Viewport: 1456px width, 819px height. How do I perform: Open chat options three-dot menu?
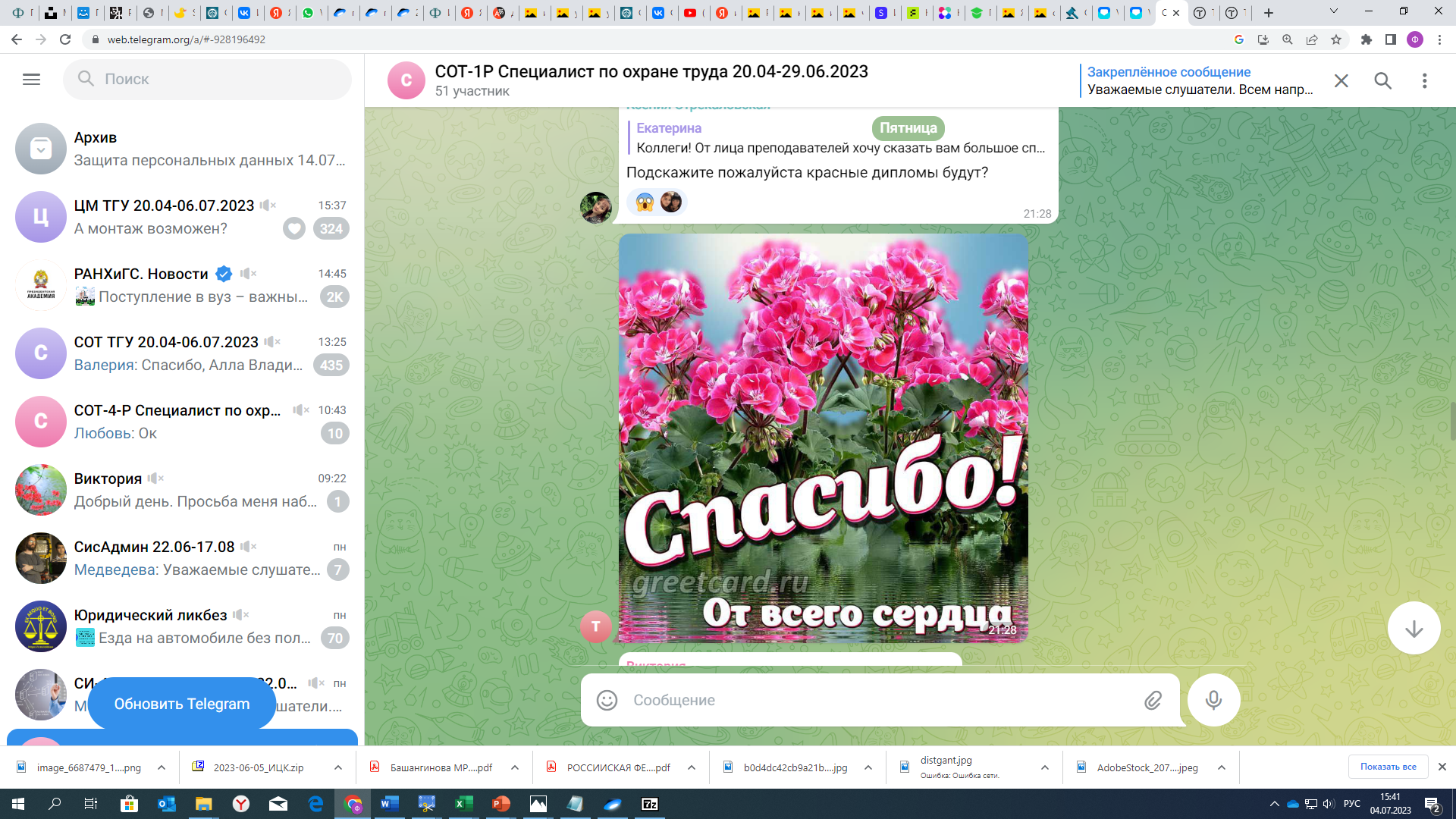(x=1424, y=80)
